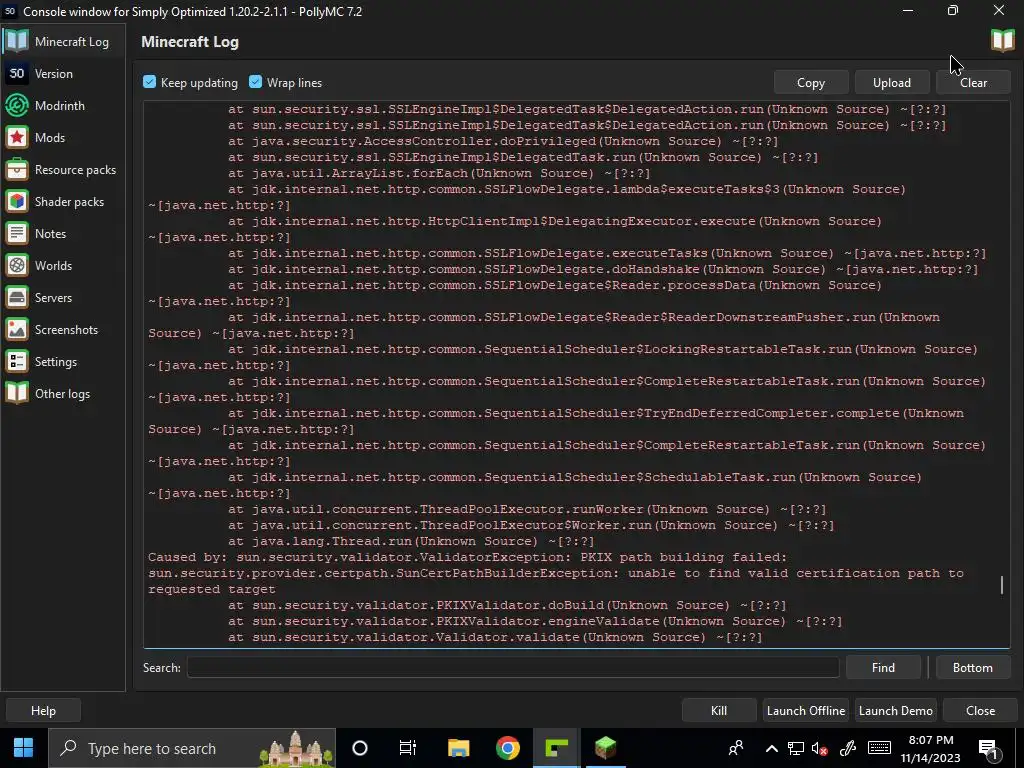Open the Shader packs page

pos(63,202)
